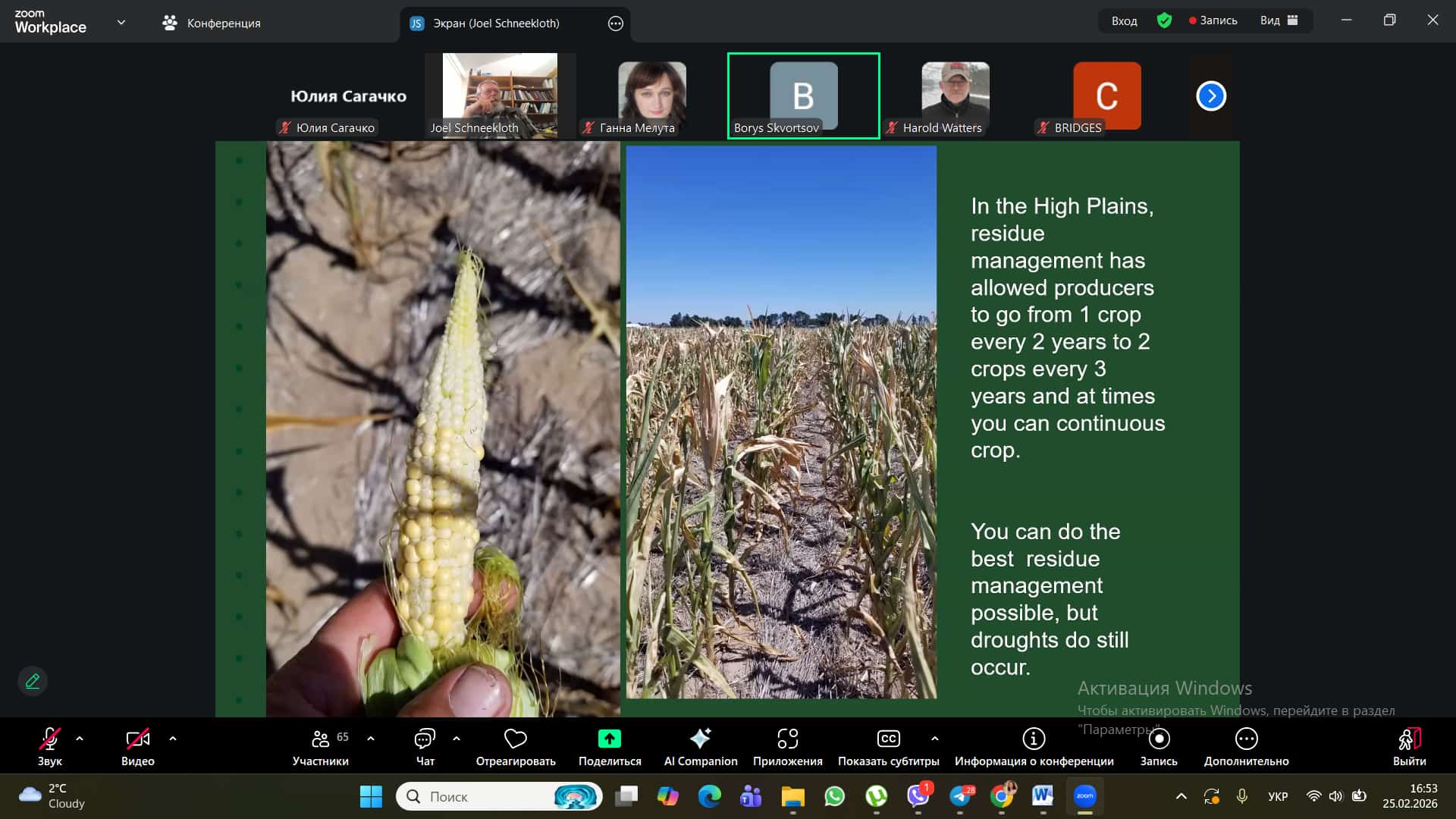Open the Participants (Участники) list

[x=321, y=739]
